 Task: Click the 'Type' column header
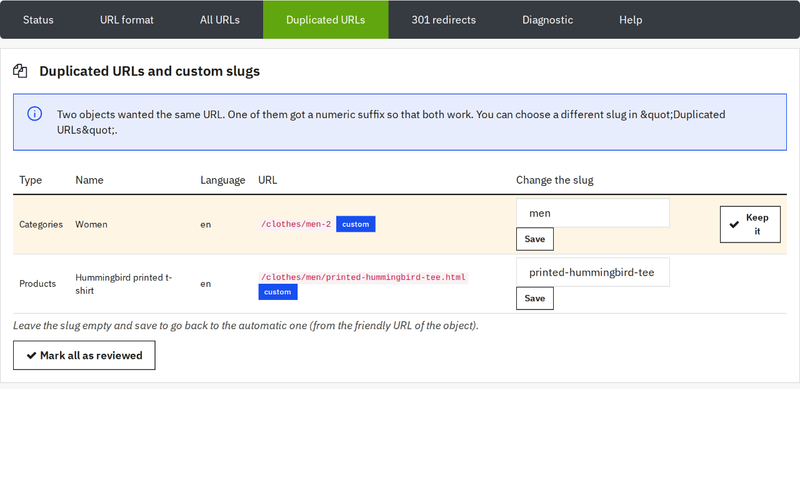point(31,180)
